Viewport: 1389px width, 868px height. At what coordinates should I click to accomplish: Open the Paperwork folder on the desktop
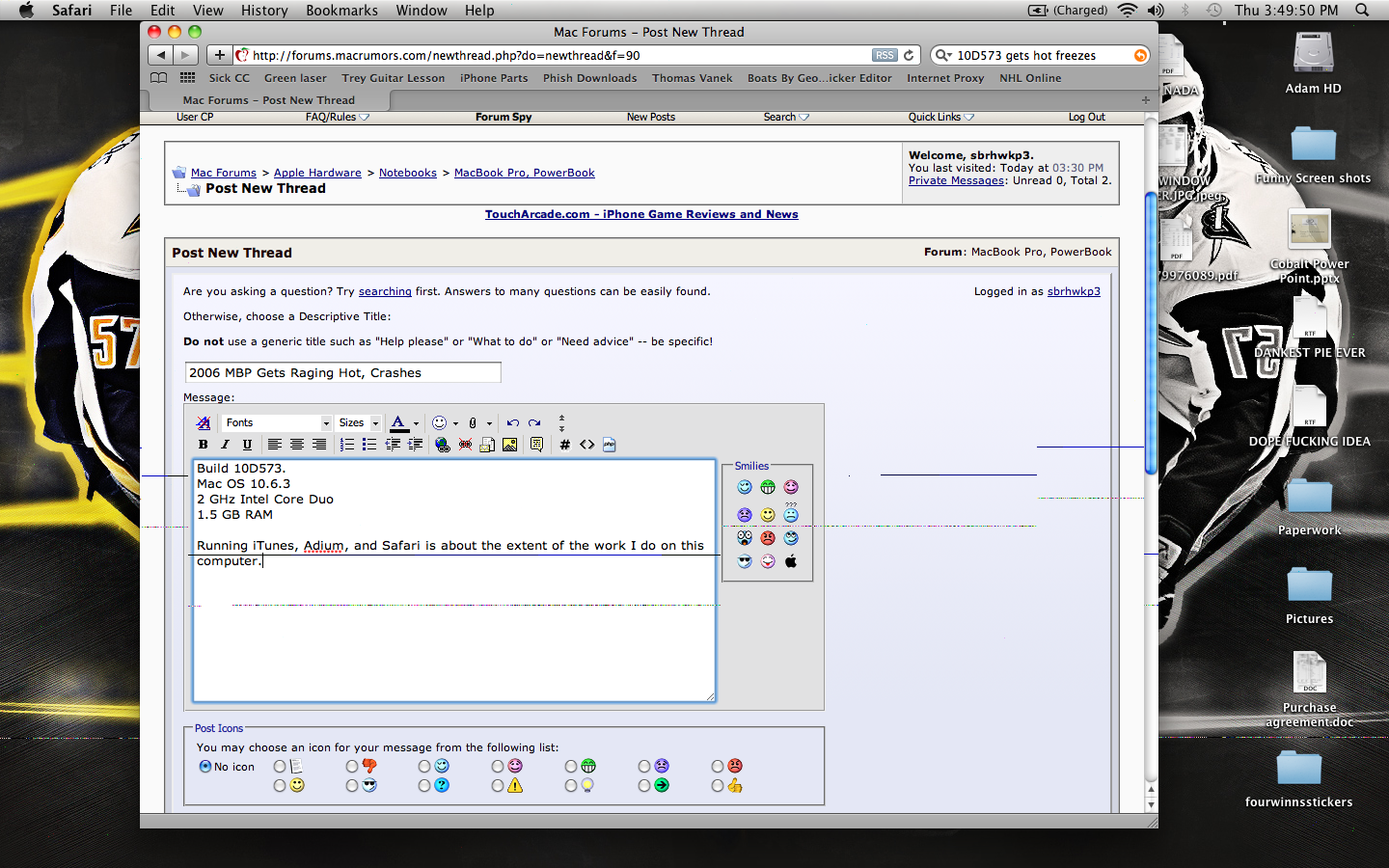pos(1310,507)
